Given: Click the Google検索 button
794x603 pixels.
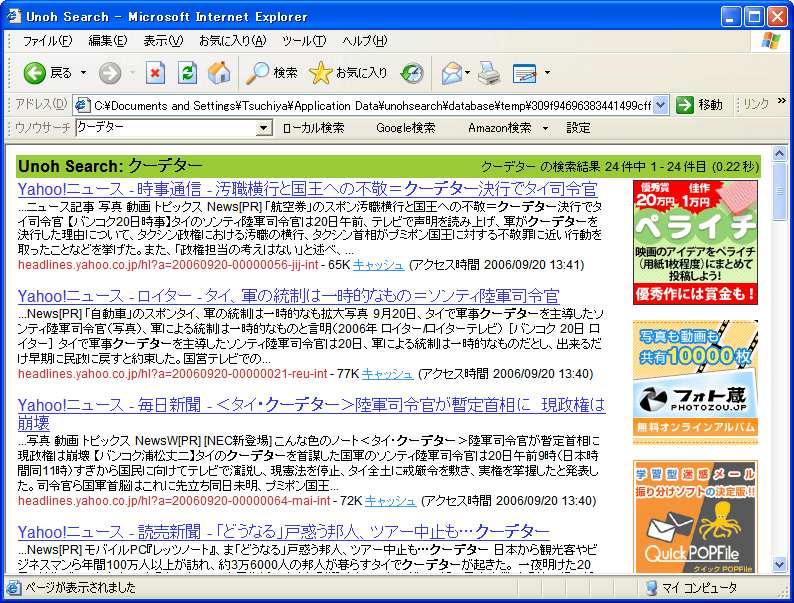Looking at the screenshot, I should pyautogui.click(x=406, y=128).
